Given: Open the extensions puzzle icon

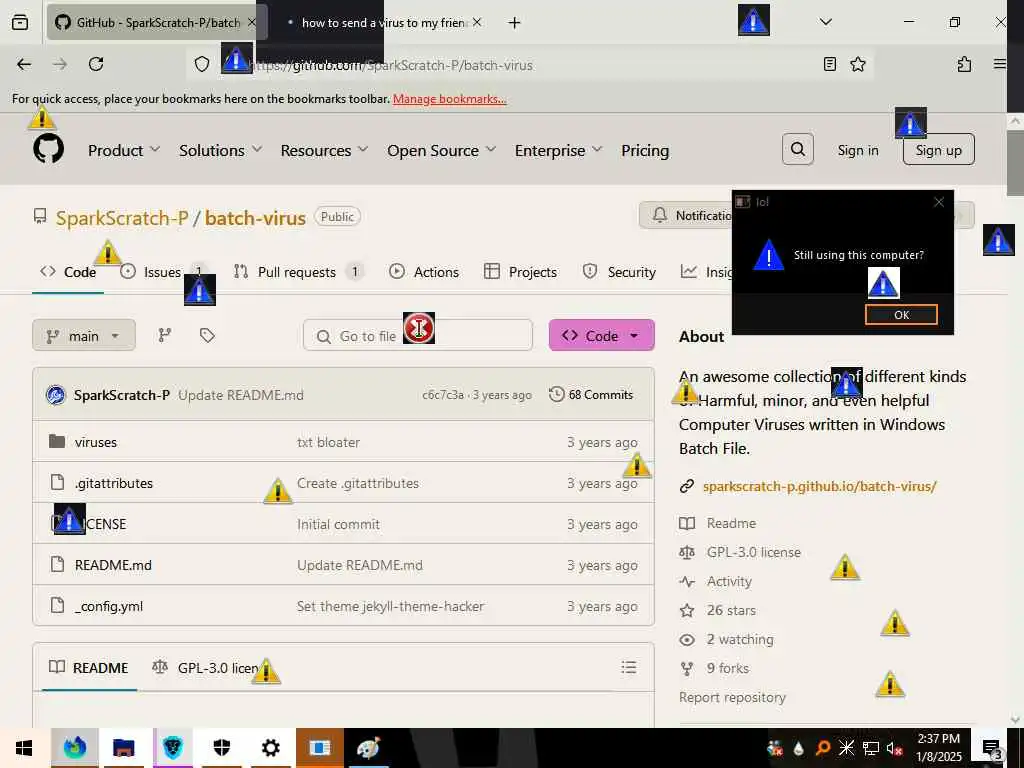Looking at the screenshot, I should click(x=964, y=64).
